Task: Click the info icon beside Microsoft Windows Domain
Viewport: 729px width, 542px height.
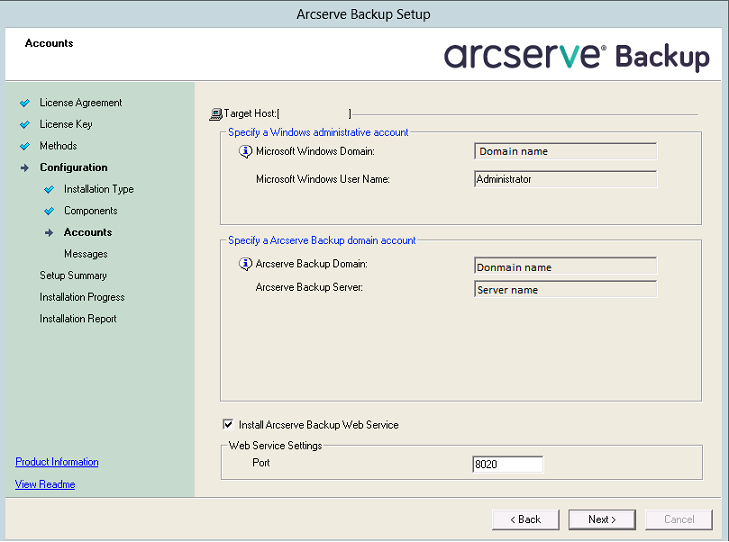Action: point(245,152)
